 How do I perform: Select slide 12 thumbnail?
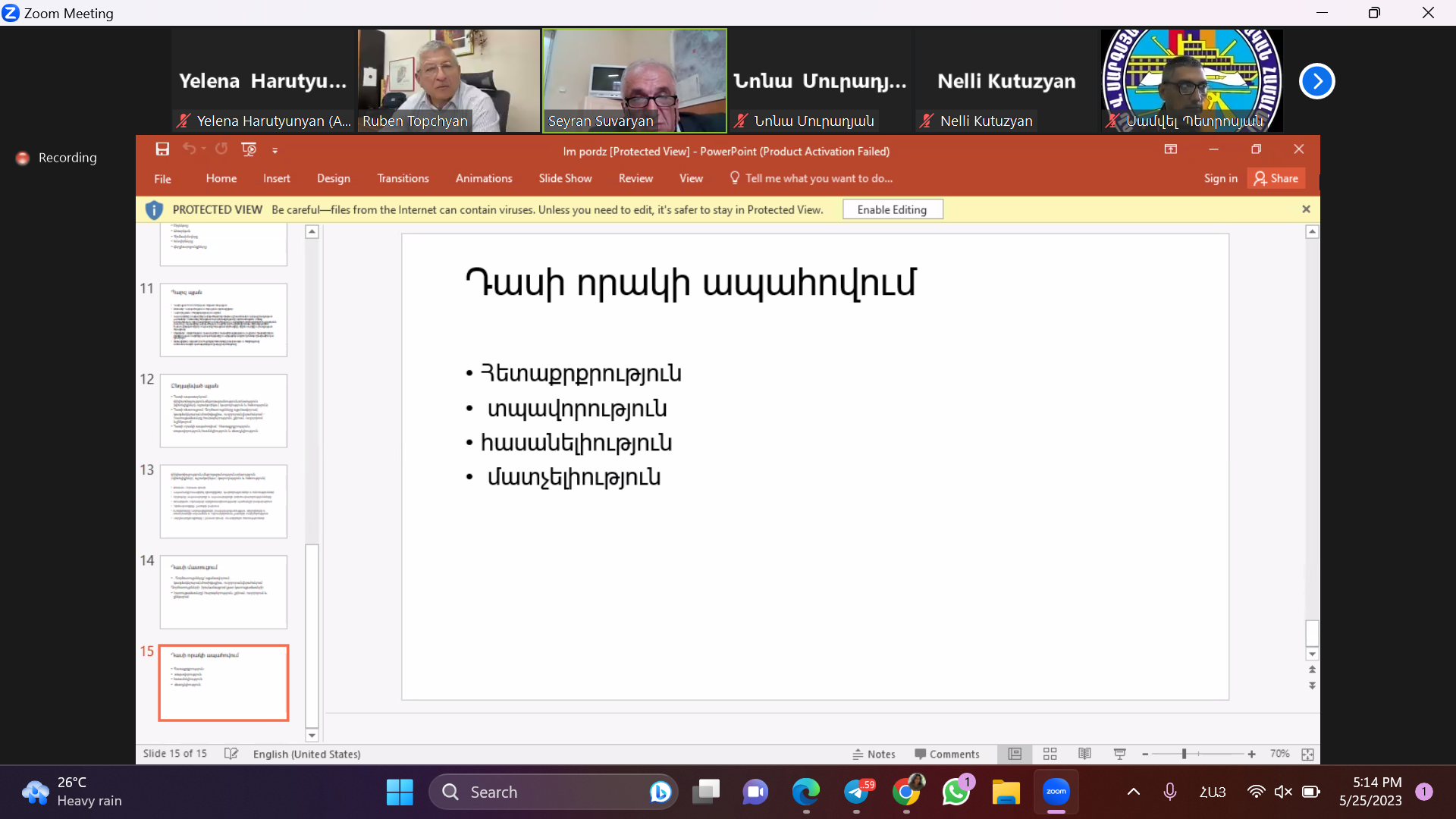point(224,410)
